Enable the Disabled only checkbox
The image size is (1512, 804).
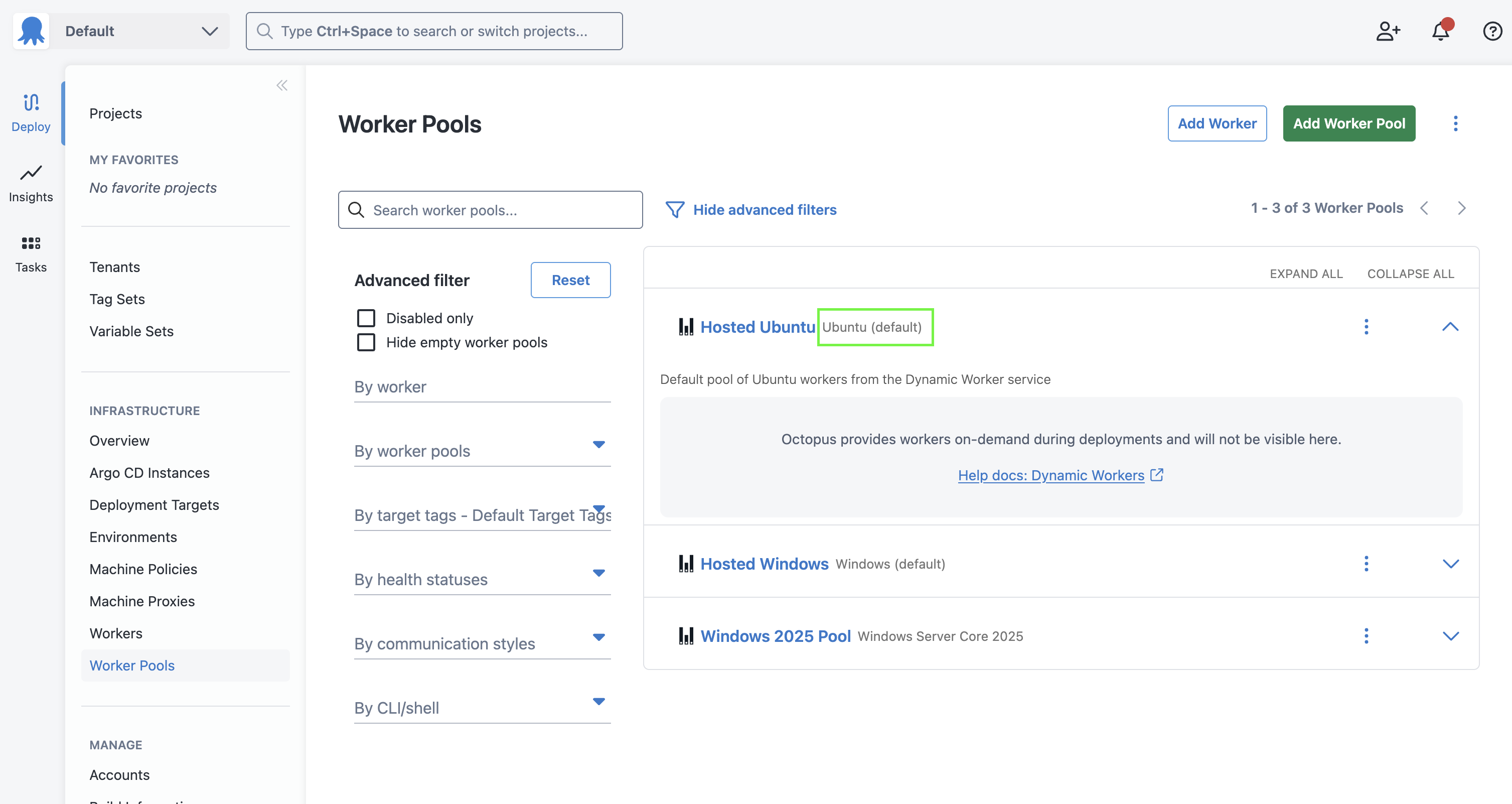click(x=366, y=318)
